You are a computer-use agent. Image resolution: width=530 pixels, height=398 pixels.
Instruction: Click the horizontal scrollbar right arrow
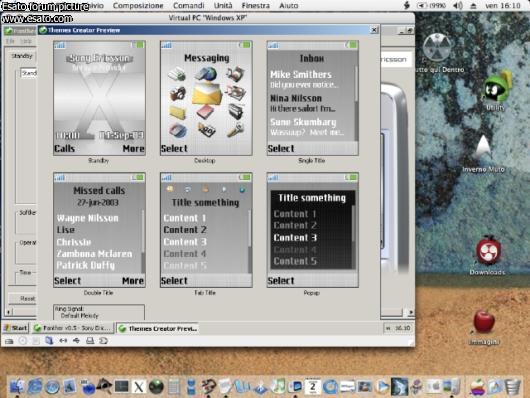point(411,312)
